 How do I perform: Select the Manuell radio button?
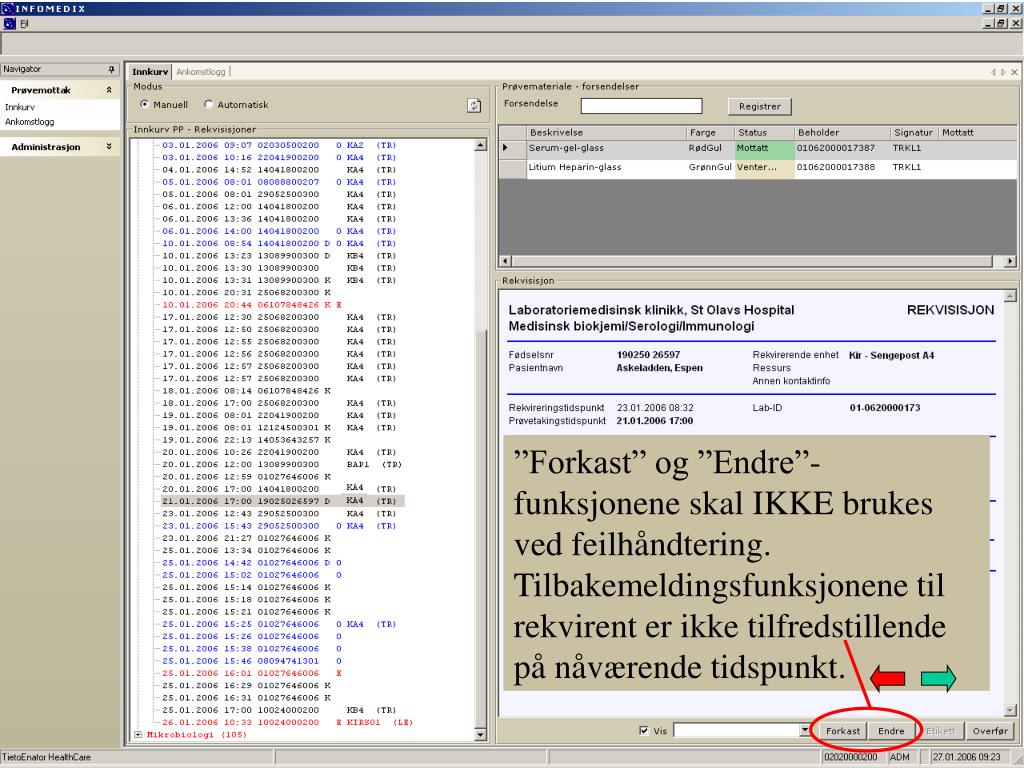click(144, 104)
